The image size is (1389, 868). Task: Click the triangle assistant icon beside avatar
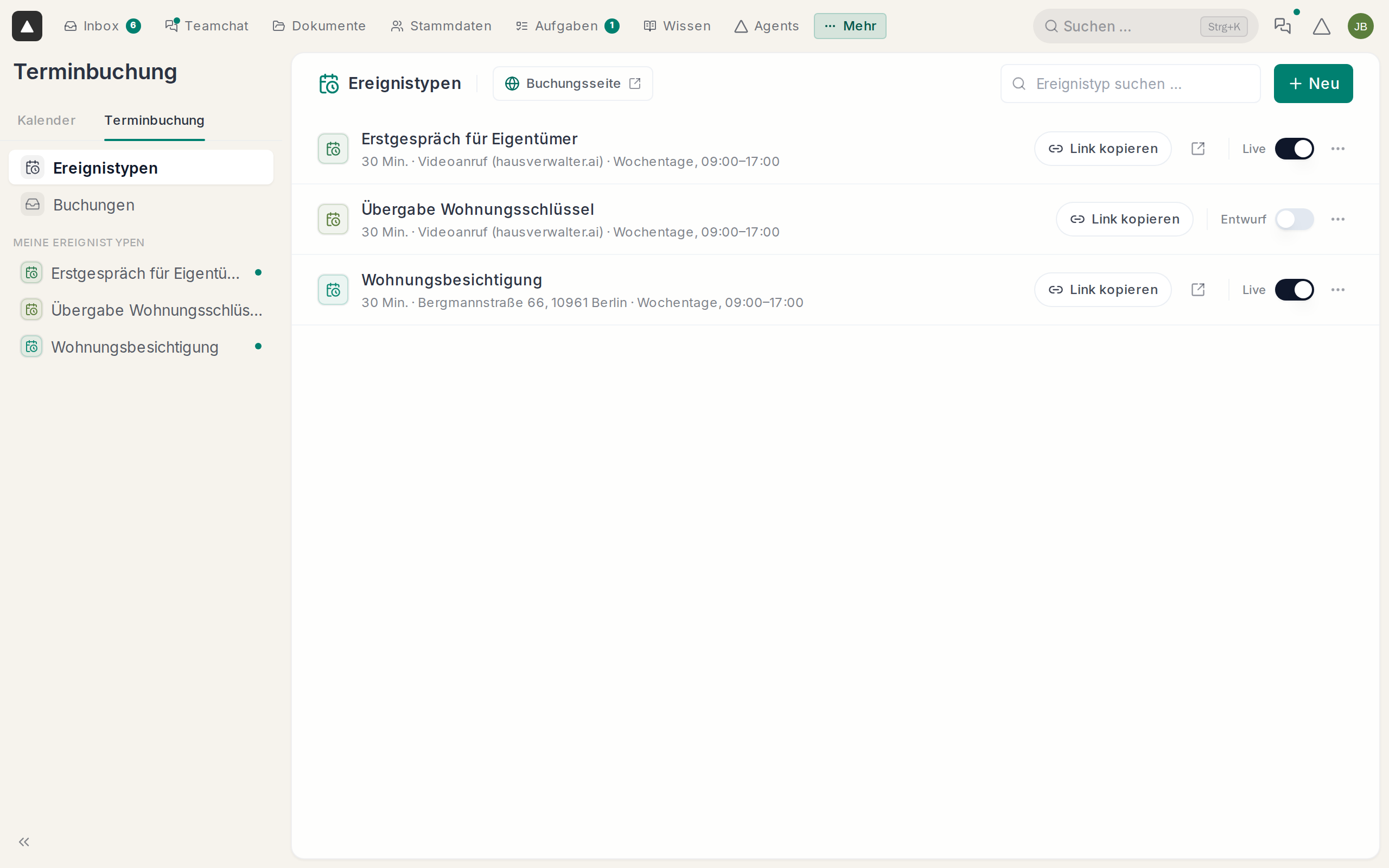1321,27
